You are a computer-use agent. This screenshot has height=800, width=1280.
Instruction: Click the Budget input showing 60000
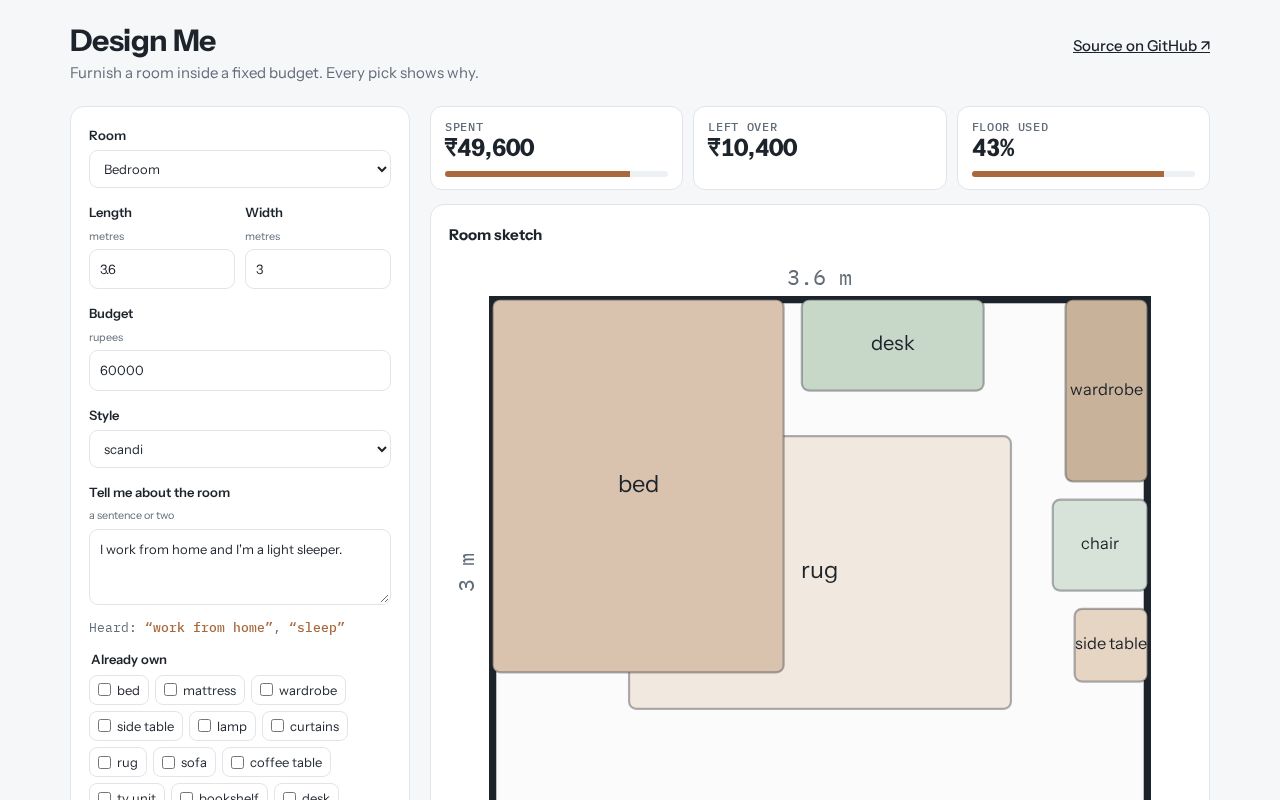[x=240, y=370]
